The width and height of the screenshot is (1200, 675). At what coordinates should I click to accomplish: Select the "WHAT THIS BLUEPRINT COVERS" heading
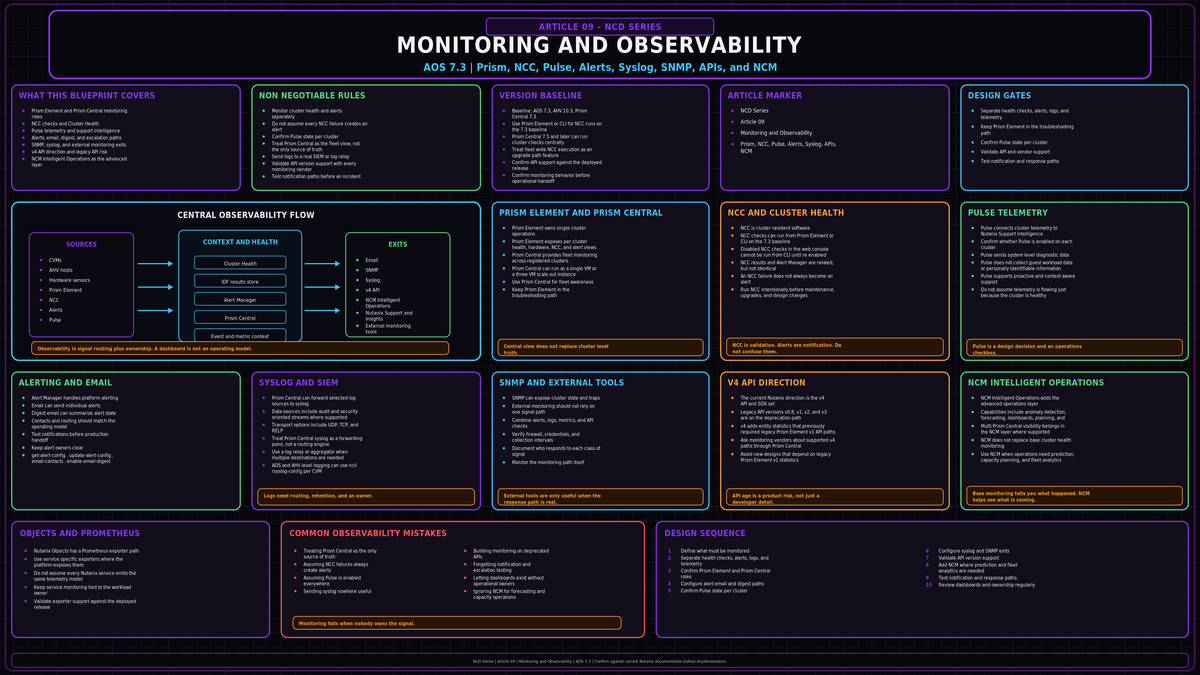(87, 96)
